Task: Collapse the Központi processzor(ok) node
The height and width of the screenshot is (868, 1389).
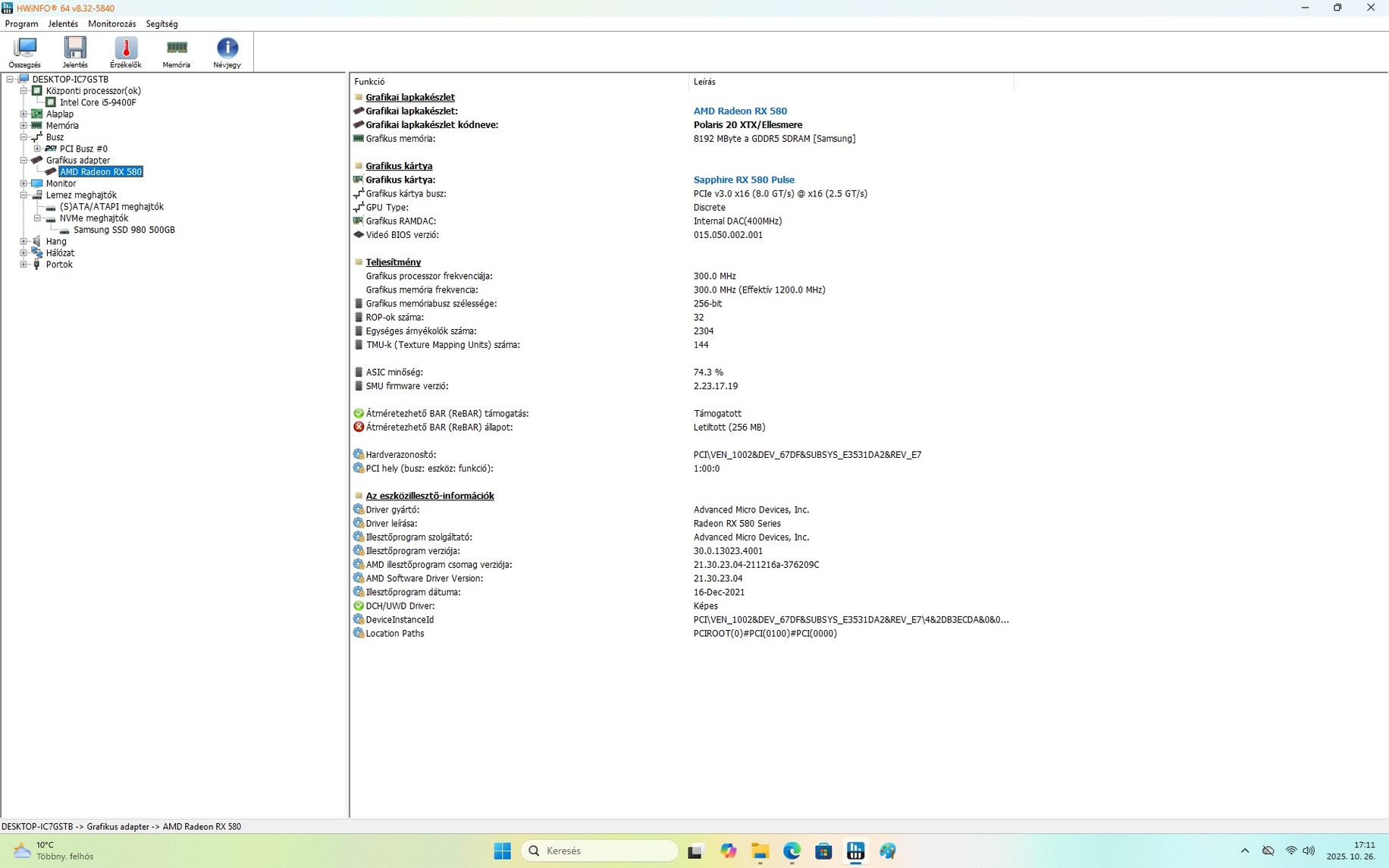Action: pyautogui.click(x=24, y=91)
